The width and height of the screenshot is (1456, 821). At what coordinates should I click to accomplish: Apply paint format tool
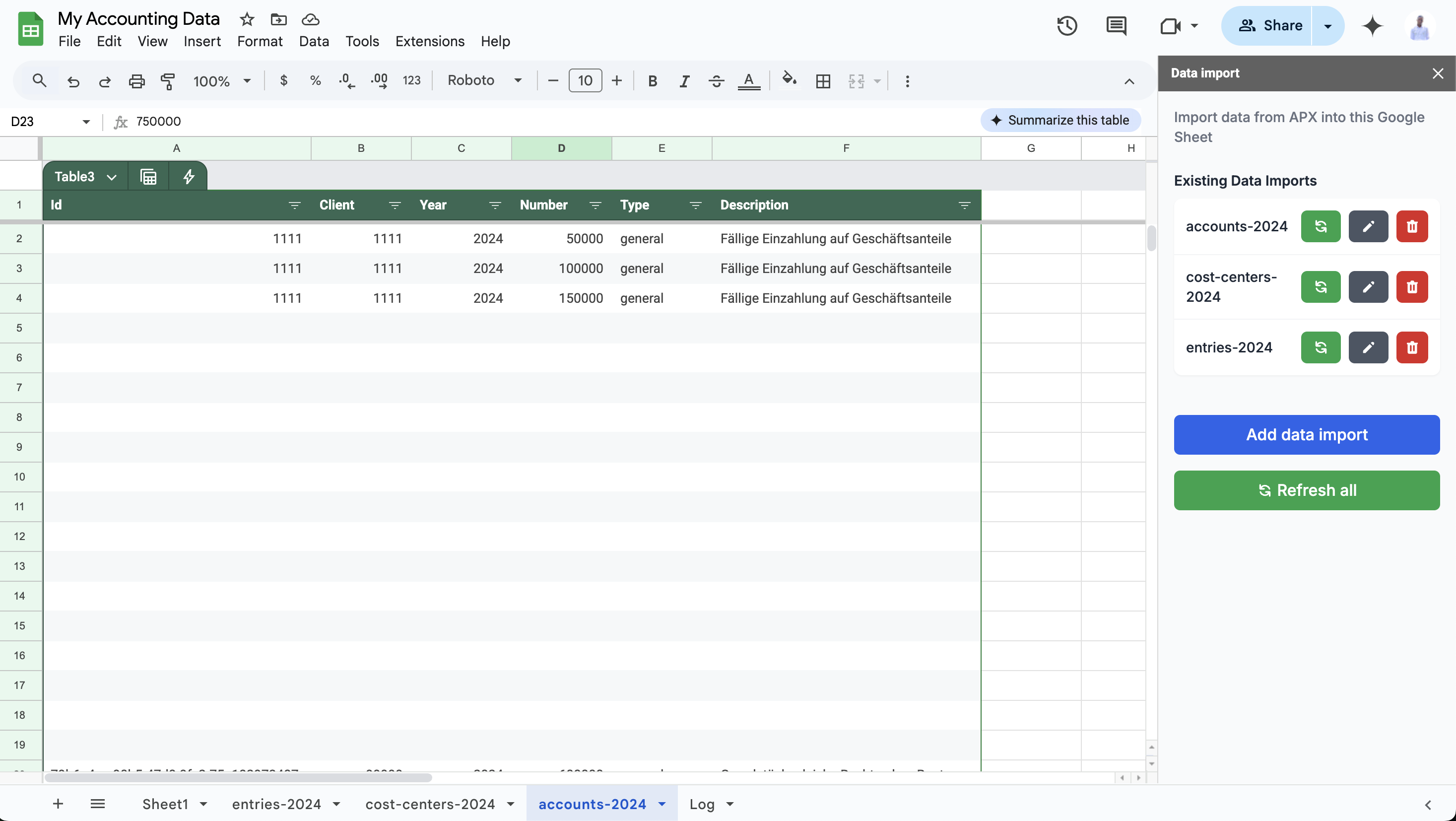point(168,81)
